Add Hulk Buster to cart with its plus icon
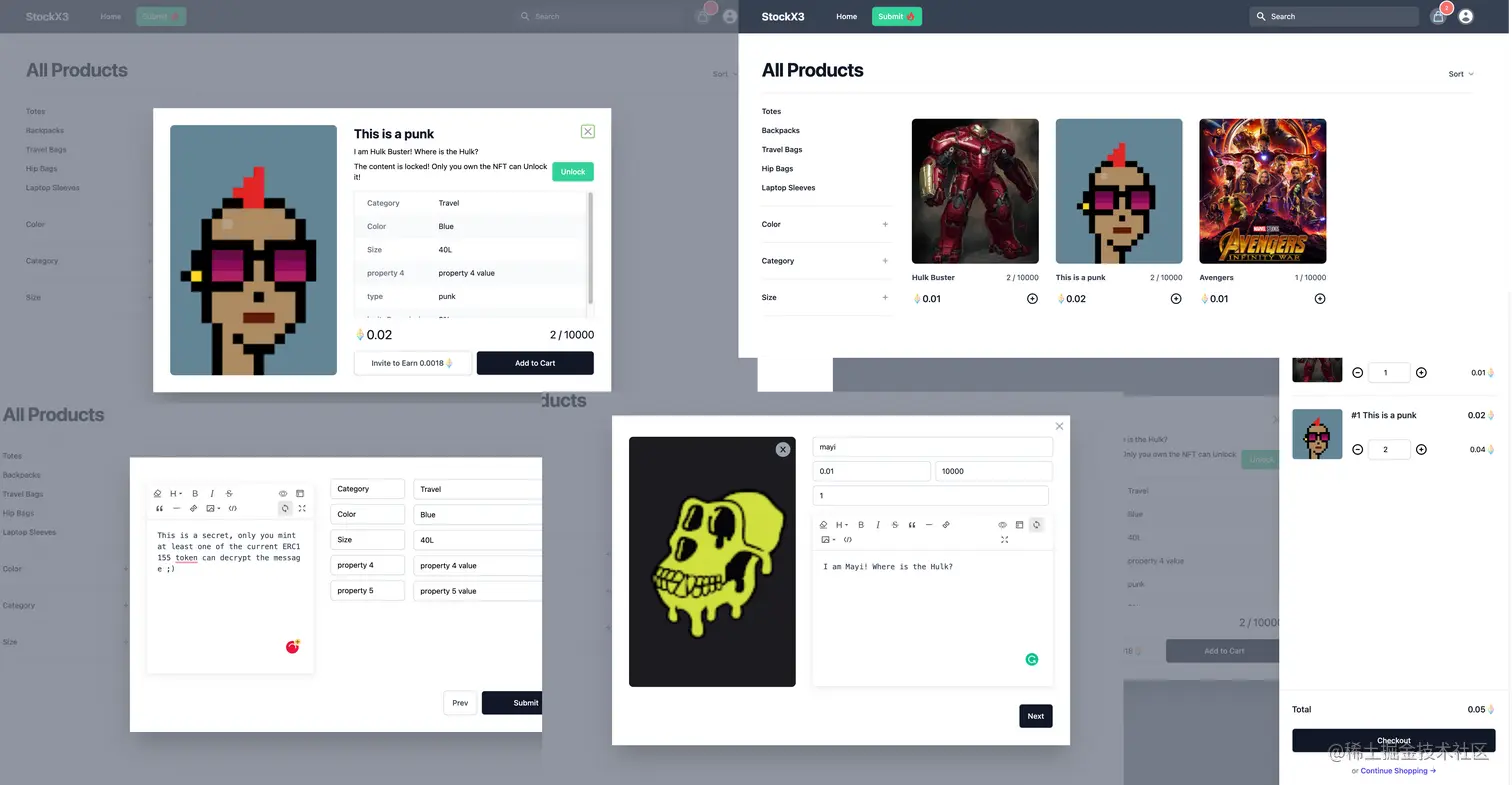 pos(1032,299)
